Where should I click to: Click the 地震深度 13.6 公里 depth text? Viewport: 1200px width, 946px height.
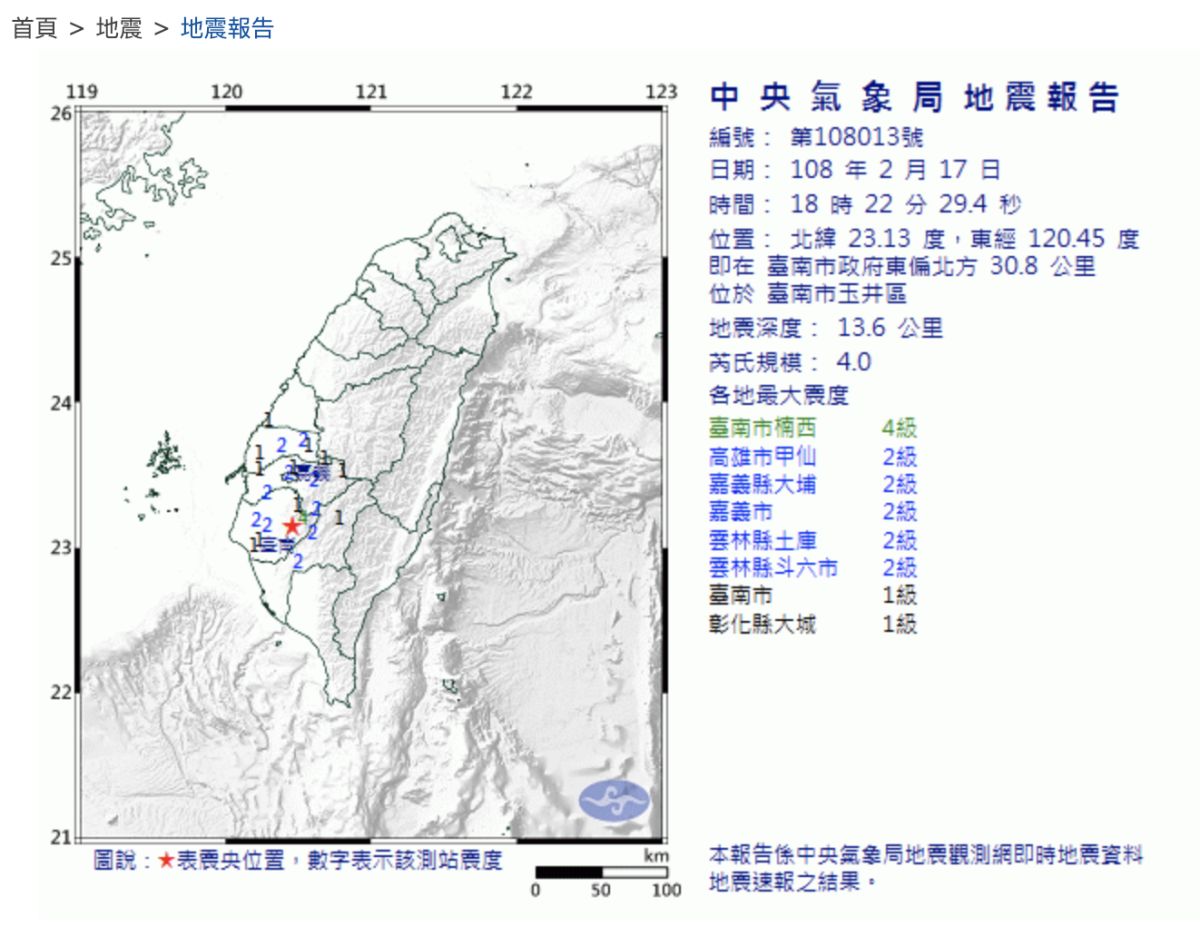825,329
